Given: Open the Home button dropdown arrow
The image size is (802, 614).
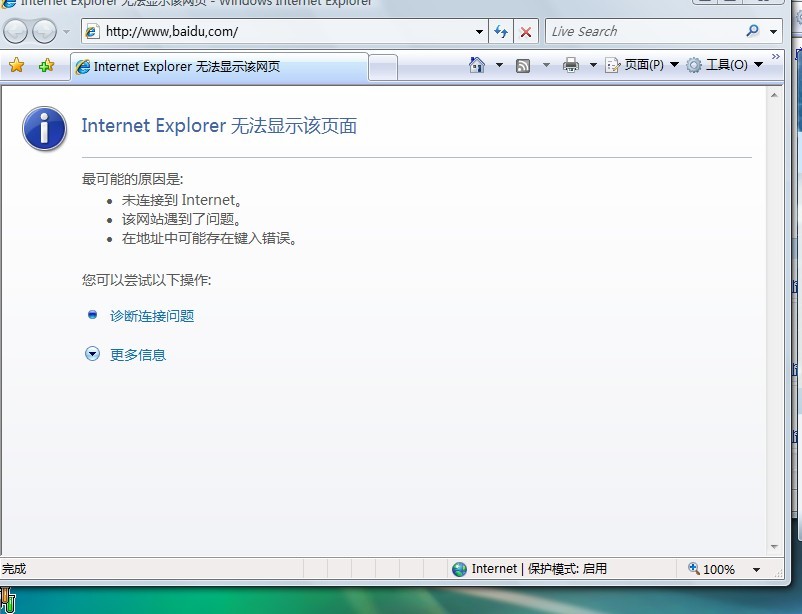Looking at the screenshot, I should 497,63.
